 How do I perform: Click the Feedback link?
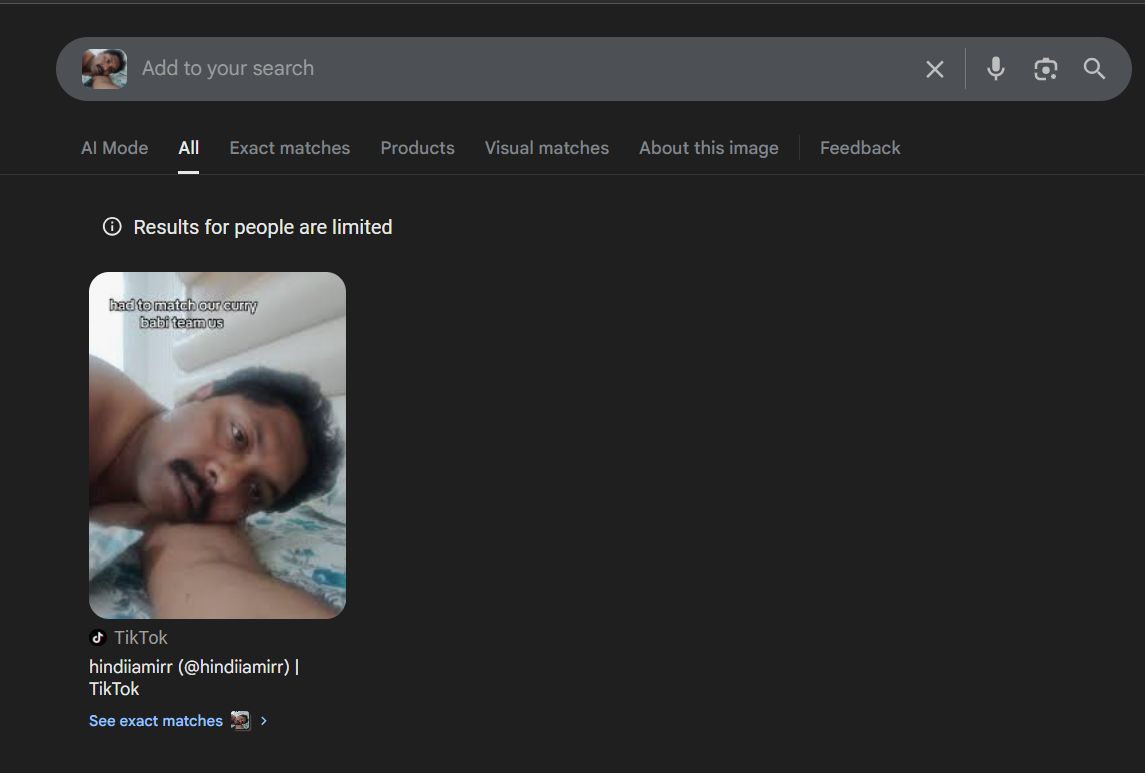(859, 148)
